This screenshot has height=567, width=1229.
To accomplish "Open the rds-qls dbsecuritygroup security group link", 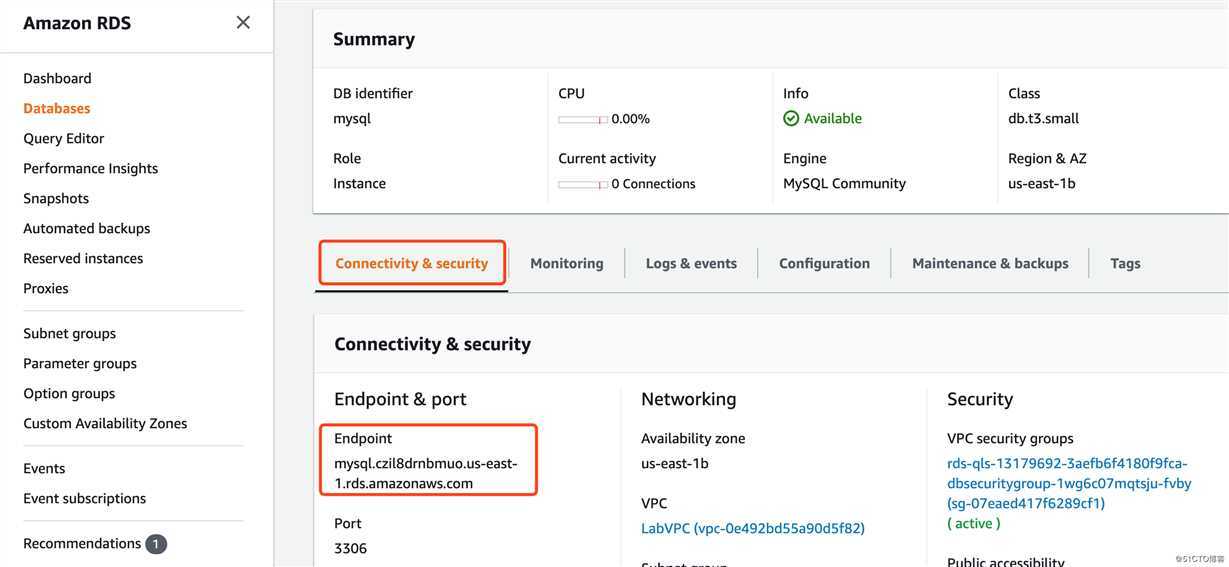I will 1069,483.
